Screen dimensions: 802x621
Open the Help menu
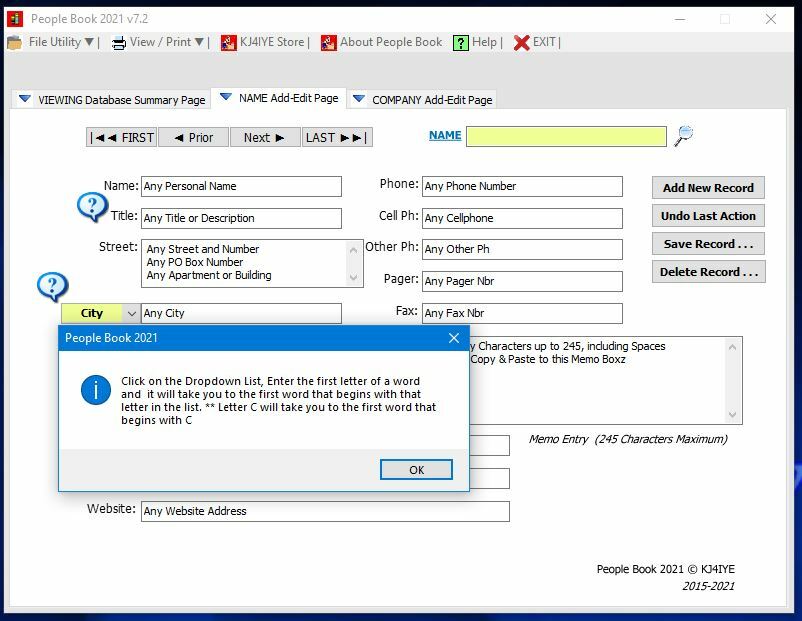(x=484, y=42)
